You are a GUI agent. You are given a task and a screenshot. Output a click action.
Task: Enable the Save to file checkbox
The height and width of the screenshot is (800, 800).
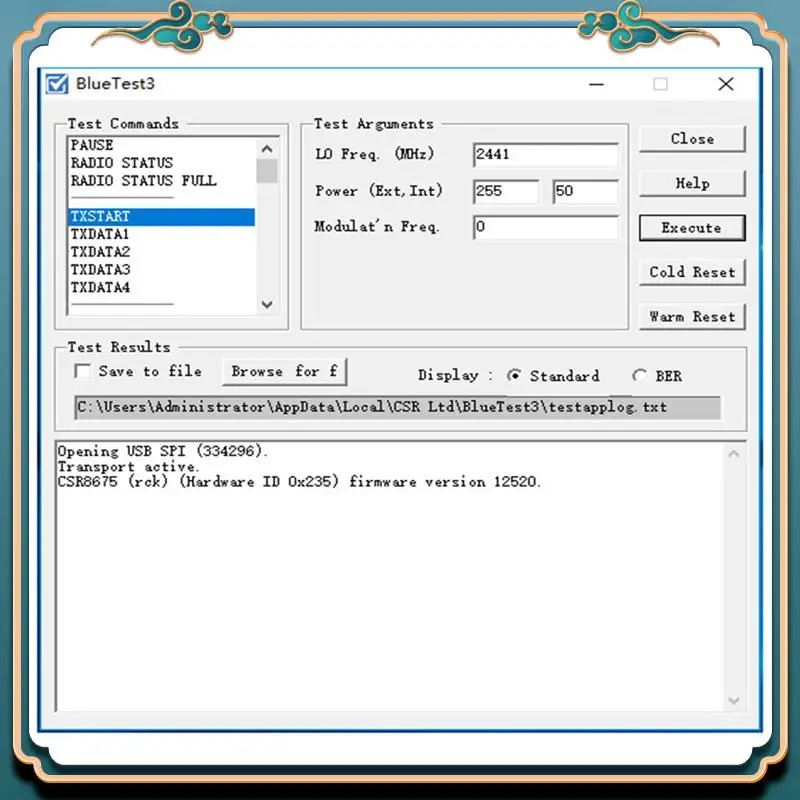point(83,371)
